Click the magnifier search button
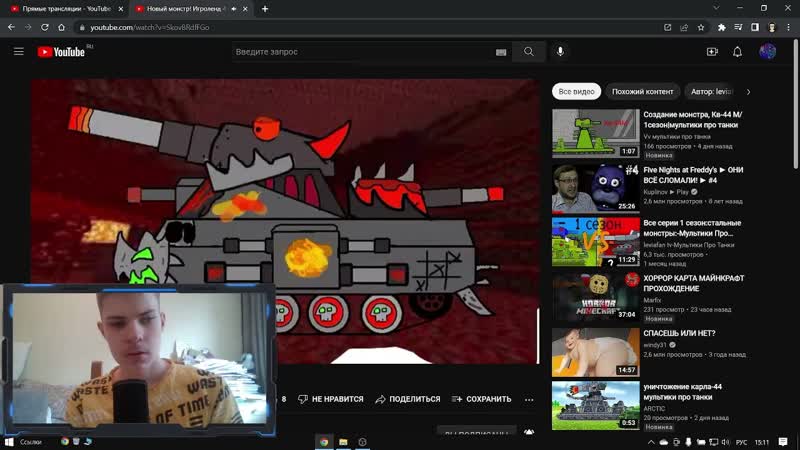 [x=529, y=52]
